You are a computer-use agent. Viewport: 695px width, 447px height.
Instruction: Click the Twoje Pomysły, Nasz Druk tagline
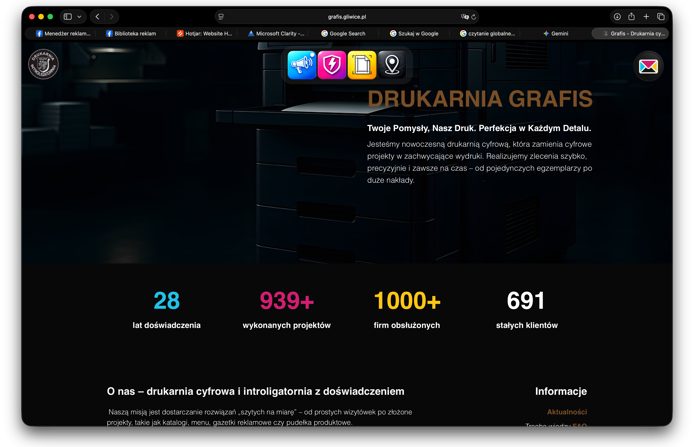(479, 128)
